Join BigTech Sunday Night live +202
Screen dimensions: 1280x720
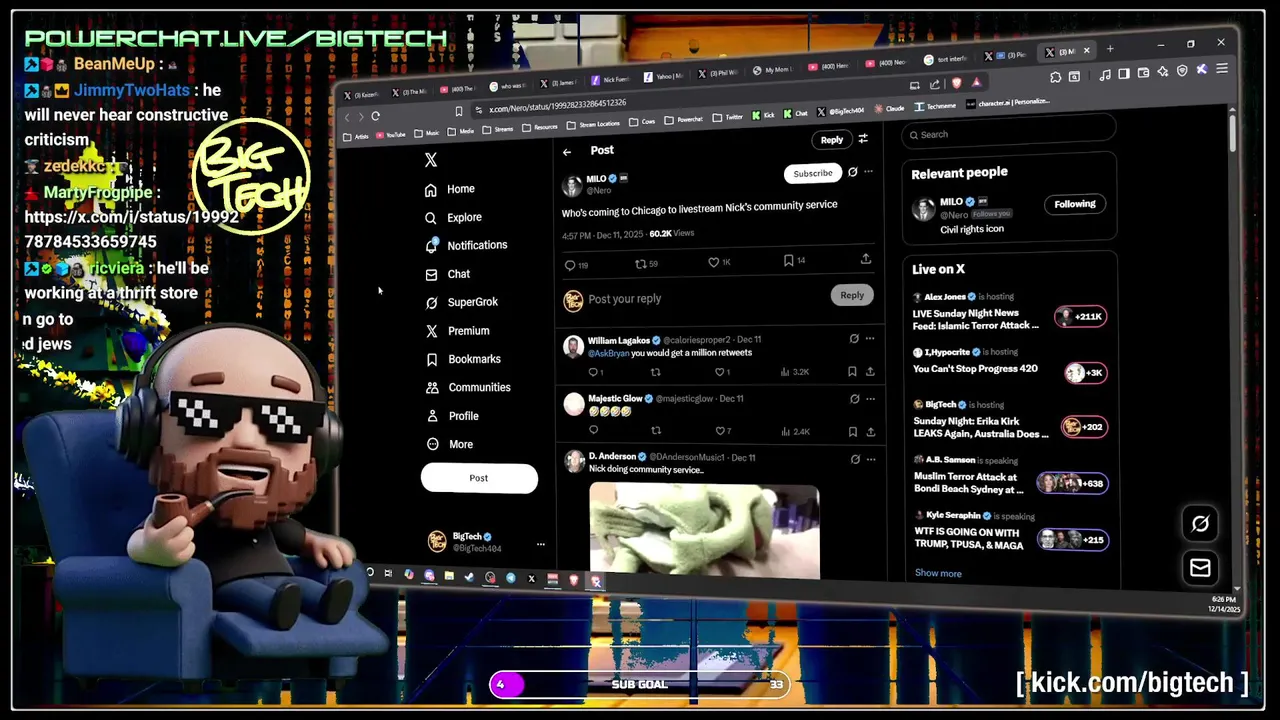coord(1085,427)
